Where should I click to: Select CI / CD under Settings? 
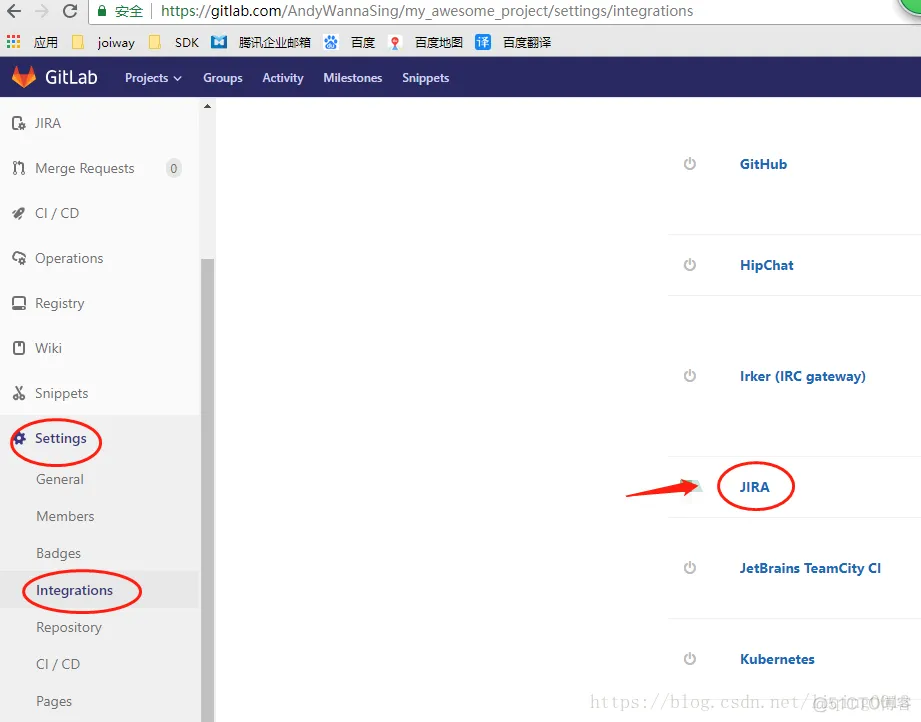[x=58, y=664]
